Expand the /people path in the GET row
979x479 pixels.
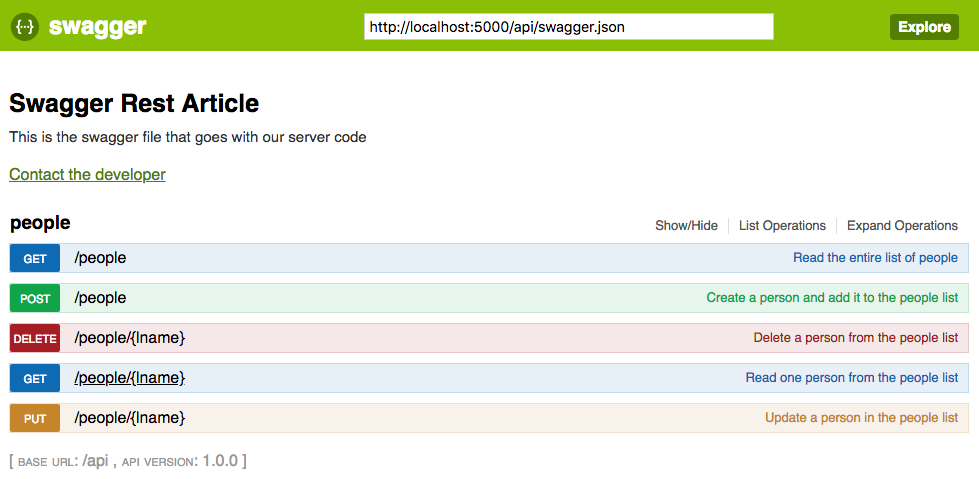pyautogui.click(x=100, y=258)
